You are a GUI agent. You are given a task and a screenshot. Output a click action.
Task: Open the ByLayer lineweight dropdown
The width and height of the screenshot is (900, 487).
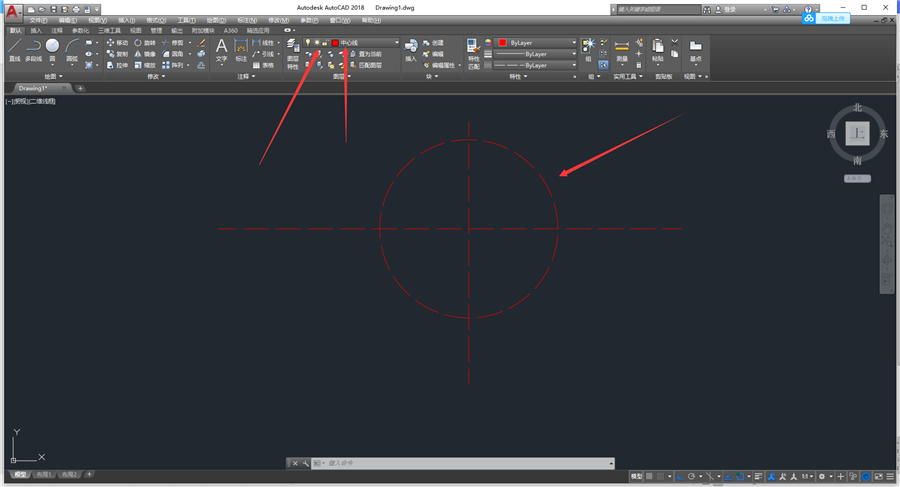point(535,54)
